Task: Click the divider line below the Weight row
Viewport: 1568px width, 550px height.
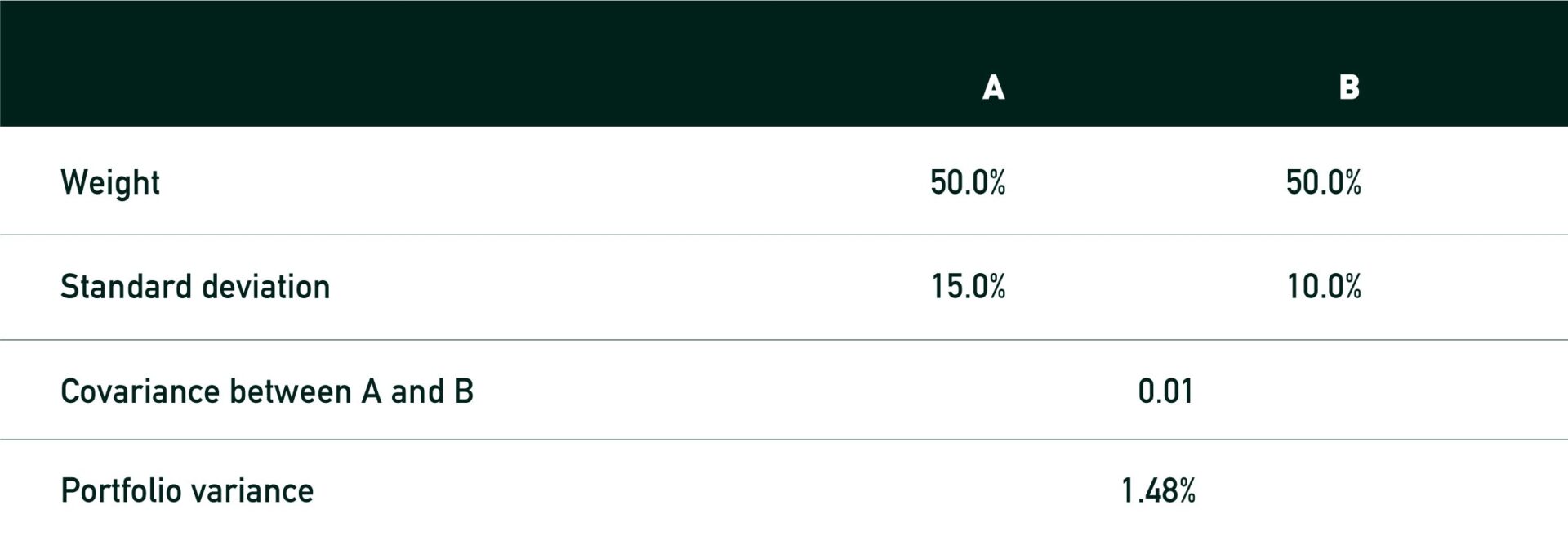Action: pyautogui.click(x=784, y=235)
